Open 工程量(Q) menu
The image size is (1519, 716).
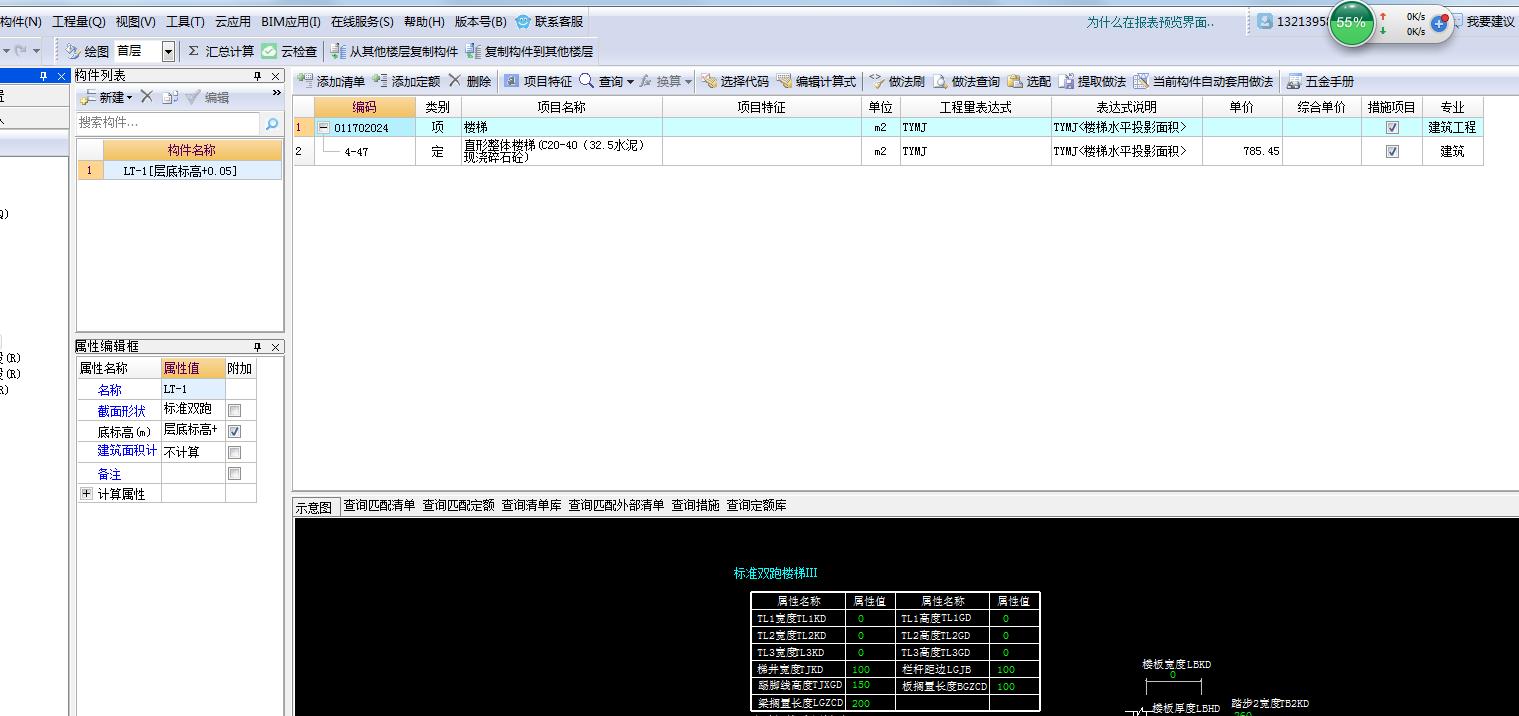pos(79,21)
